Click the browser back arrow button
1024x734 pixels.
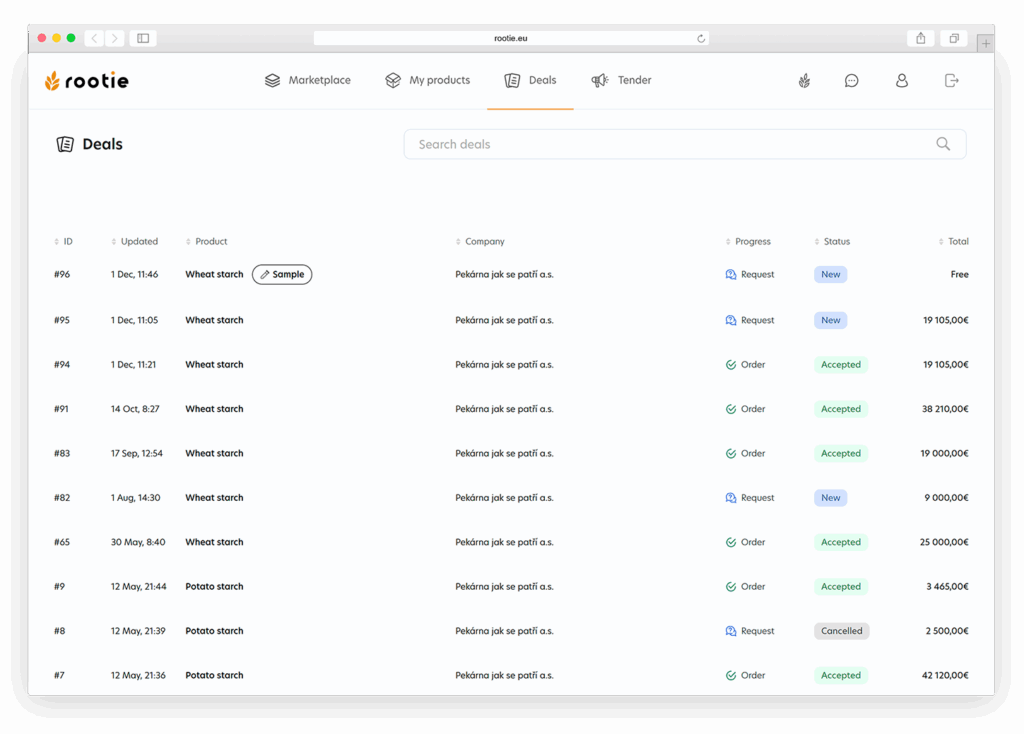[94, 38]
